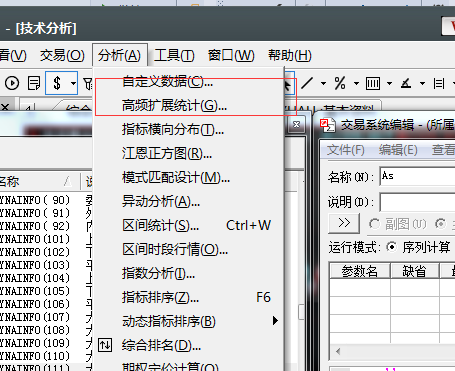
Task: Click the angle measurement tool icon
Action: [406, 83]
